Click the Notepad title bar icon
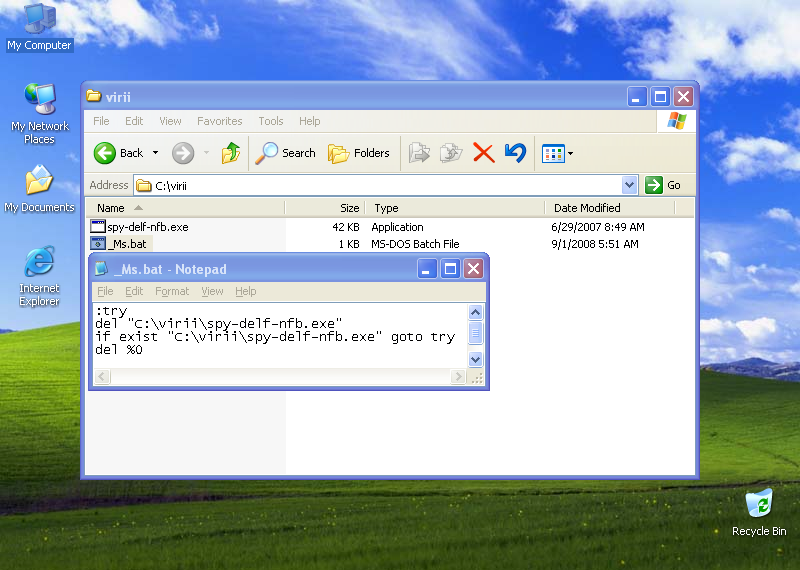800x570 pixels. (102, 268)
